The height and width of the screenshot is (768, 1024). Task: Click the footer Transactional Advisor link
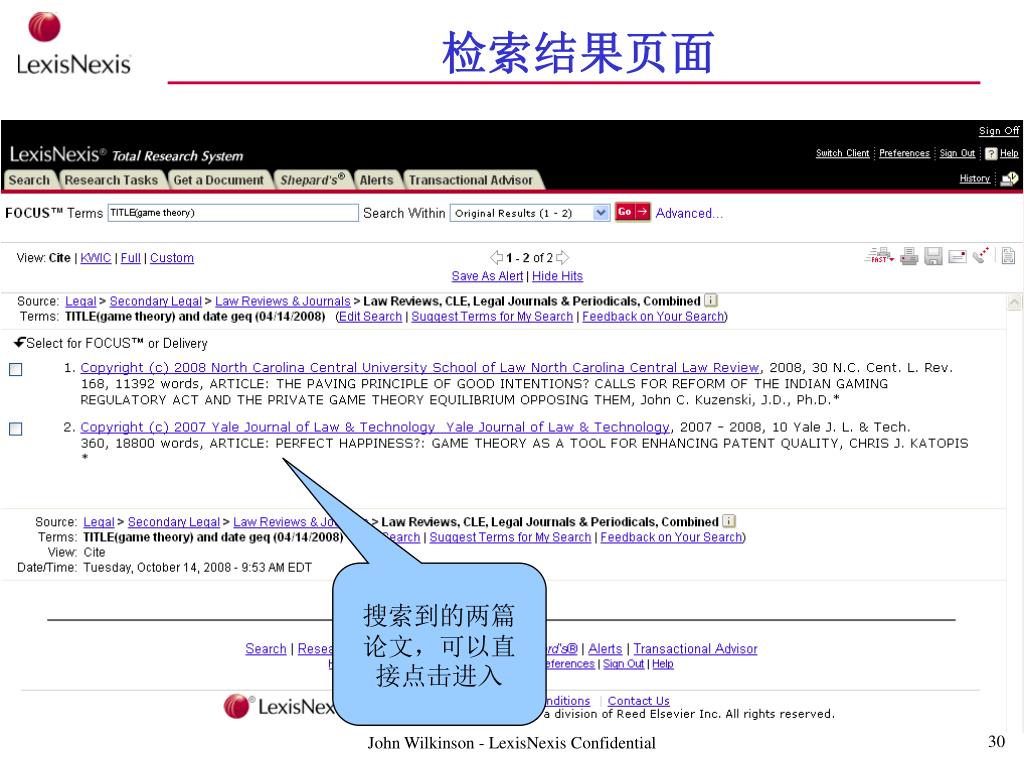click(x=696, y=649)
